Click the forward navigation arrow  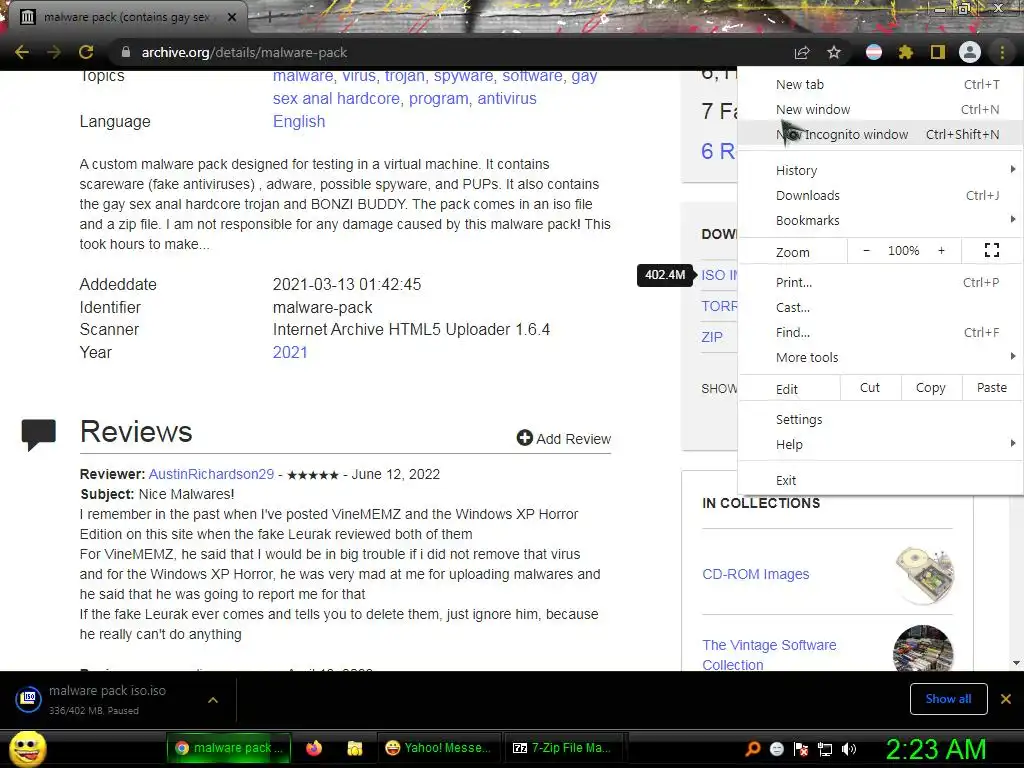coord(54,52)
